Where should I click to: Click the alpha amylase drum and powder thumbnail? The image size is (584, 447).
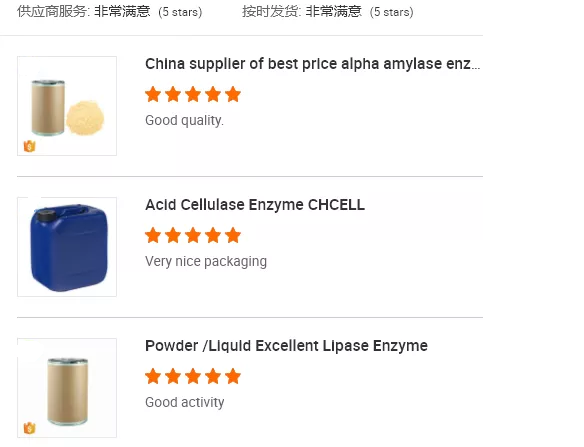[x=67, y=106]
